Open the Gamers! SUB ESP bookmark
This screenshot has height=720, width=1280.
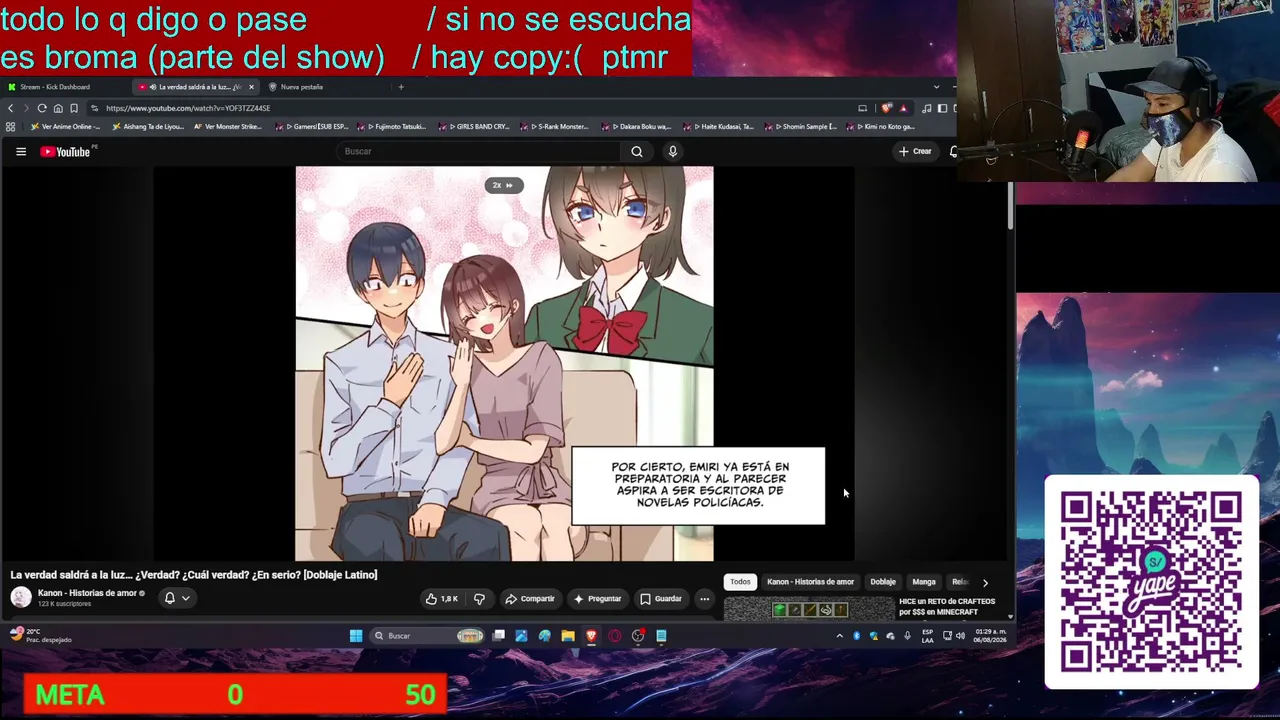coord(312,127)
